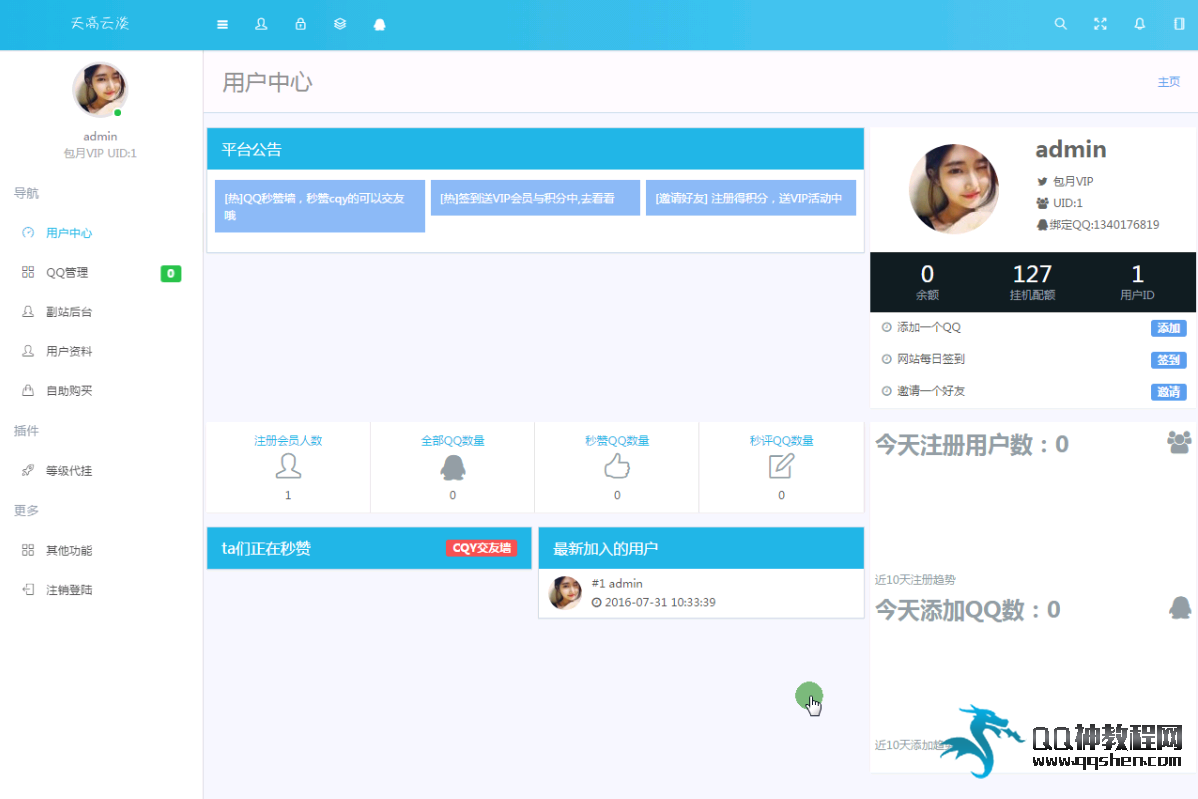Click the 127 挂机配额 stat
The image size is (1198, 799).
1032,282
